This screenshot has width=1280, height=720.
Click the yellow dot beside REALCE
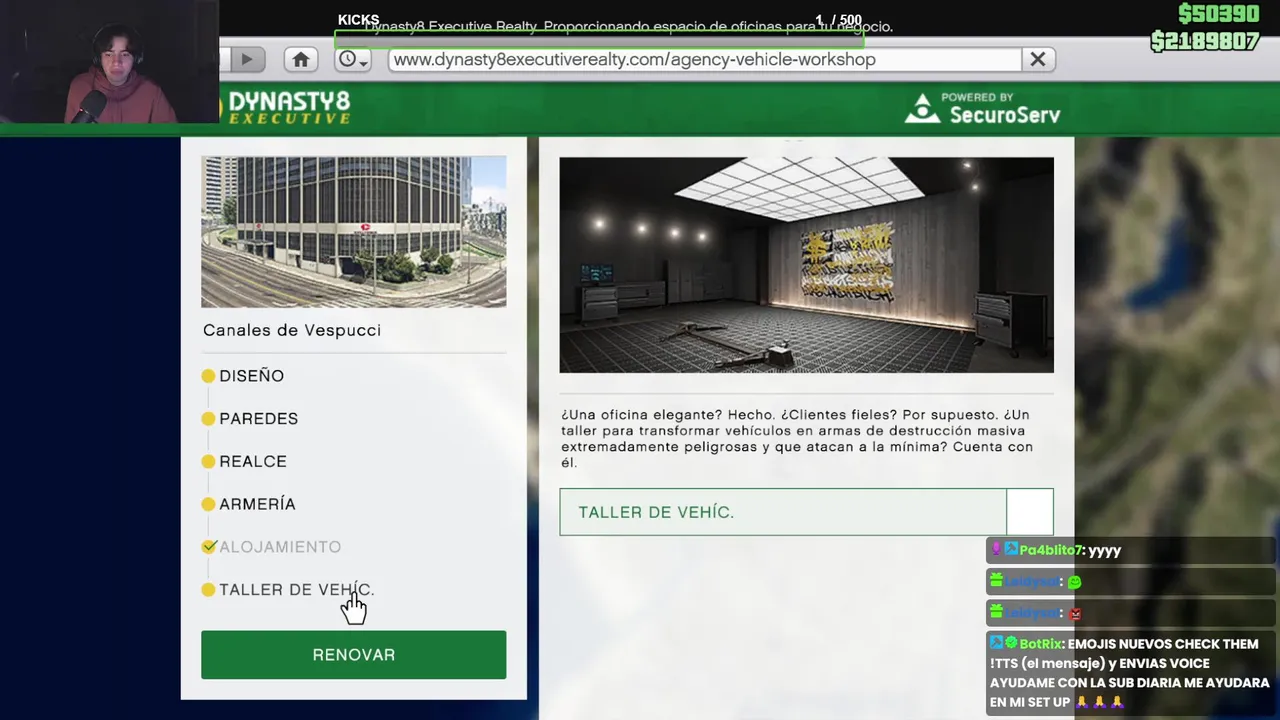pyautogui.click(x=208, y=462)
